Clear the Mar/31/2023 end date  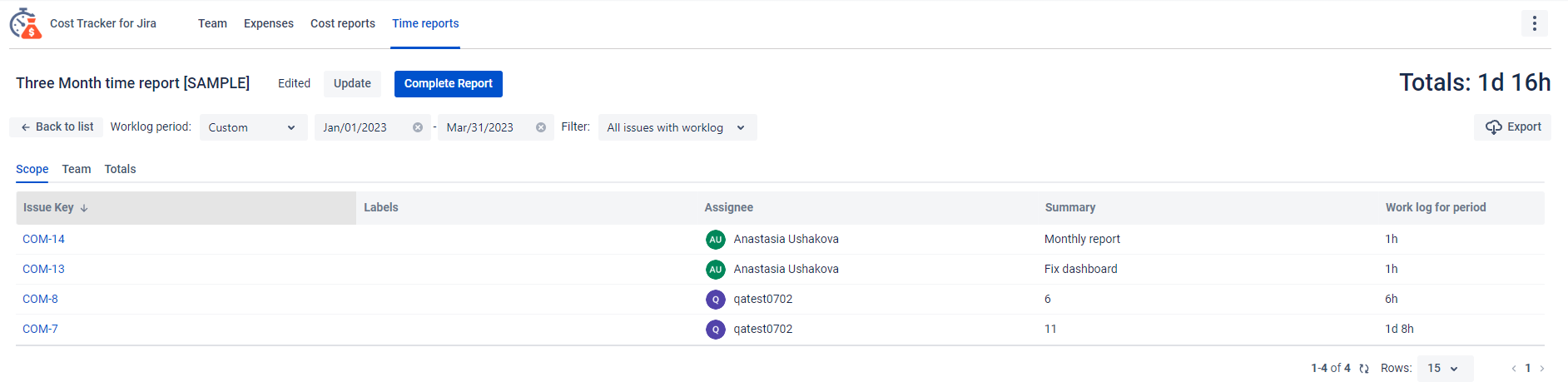(541, 127)
